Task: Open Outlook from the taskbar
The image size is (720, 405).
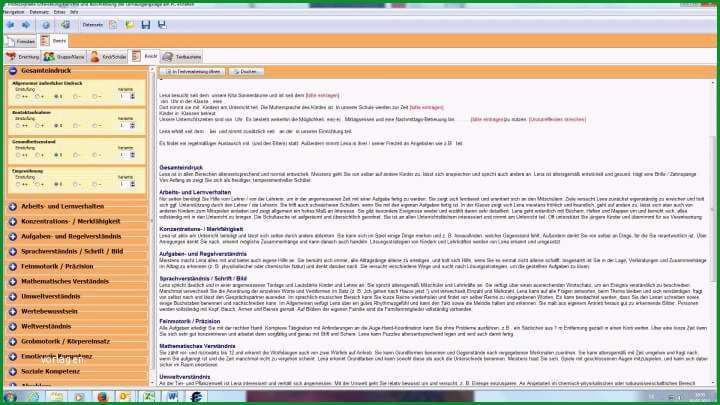Action: click(x=125, y=397)
